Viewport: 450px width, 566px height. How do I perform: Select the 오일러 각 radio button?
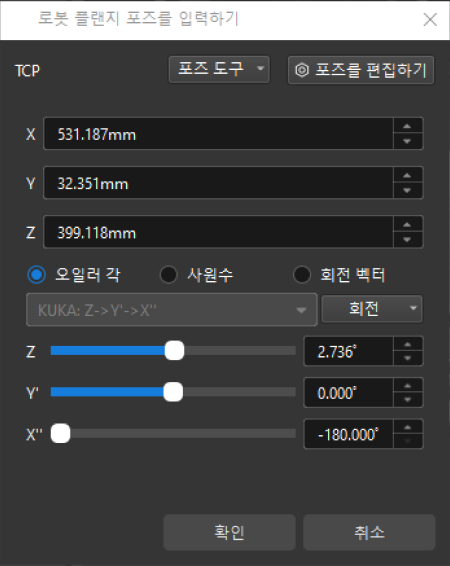tap(36, 275)
